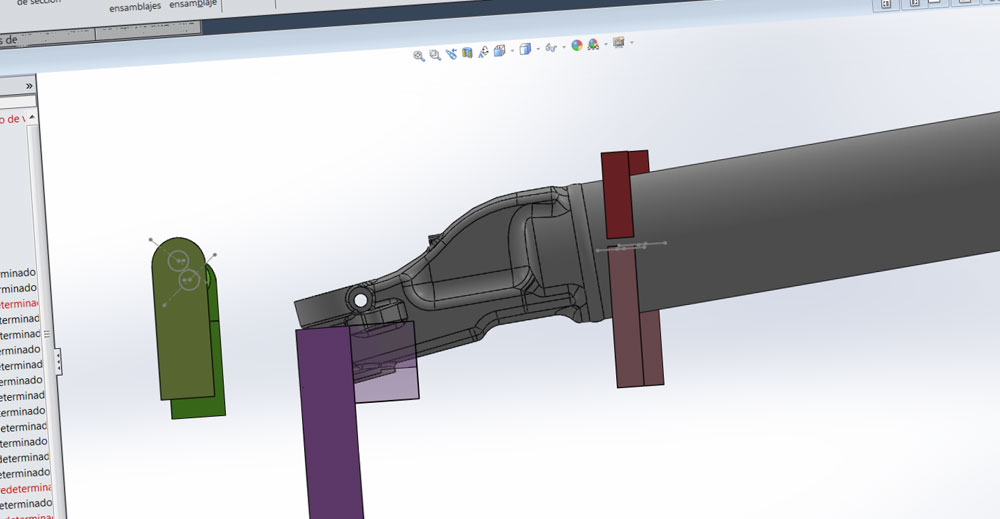This screenshot has width=1000, height=519.
Task: Click the Zoom to Fit icon
Action: click(x=419, y=55)
